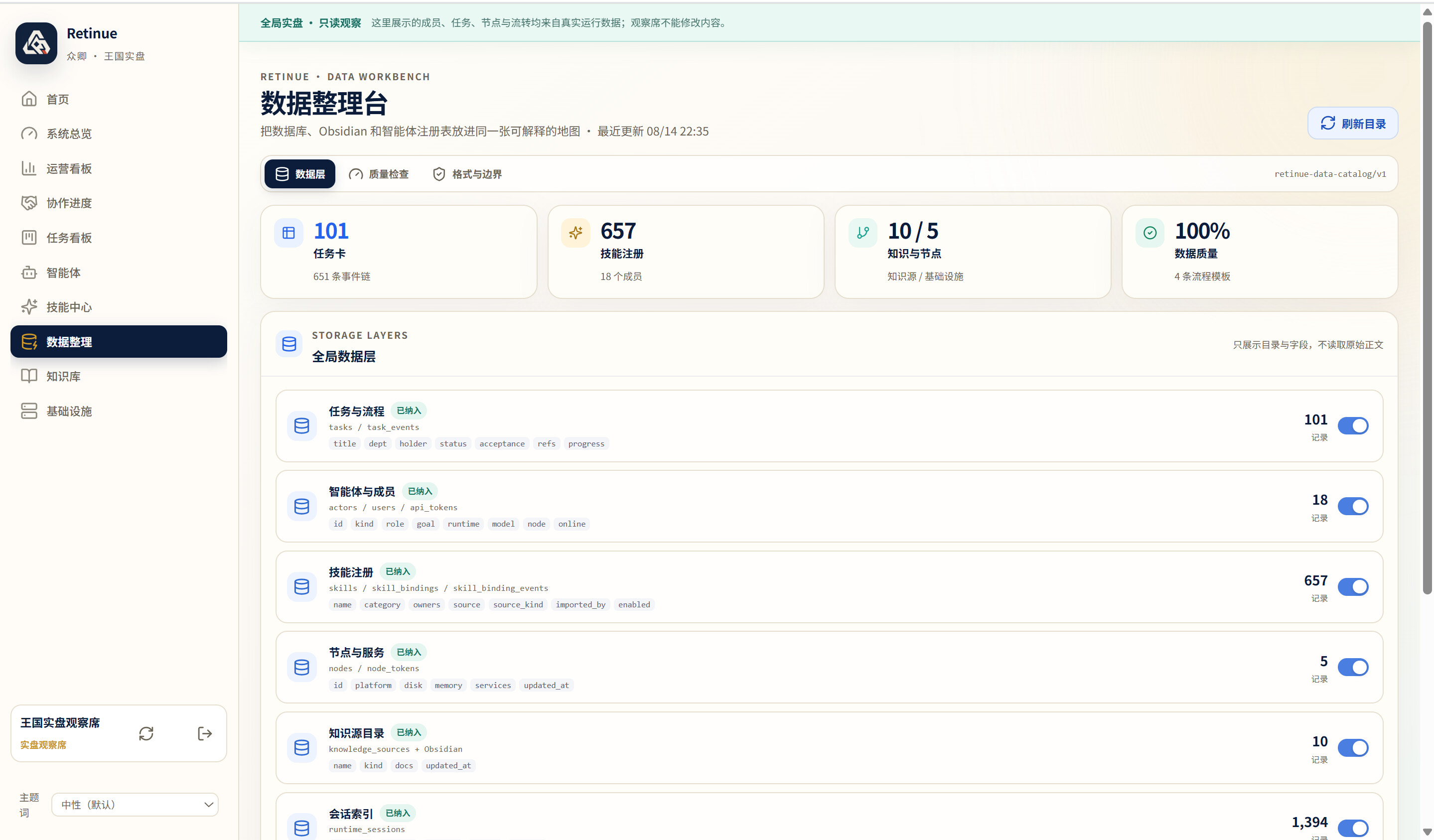Click the imported_by field tag
This screenshot has width=1434, height=840.
coord(580,605)
